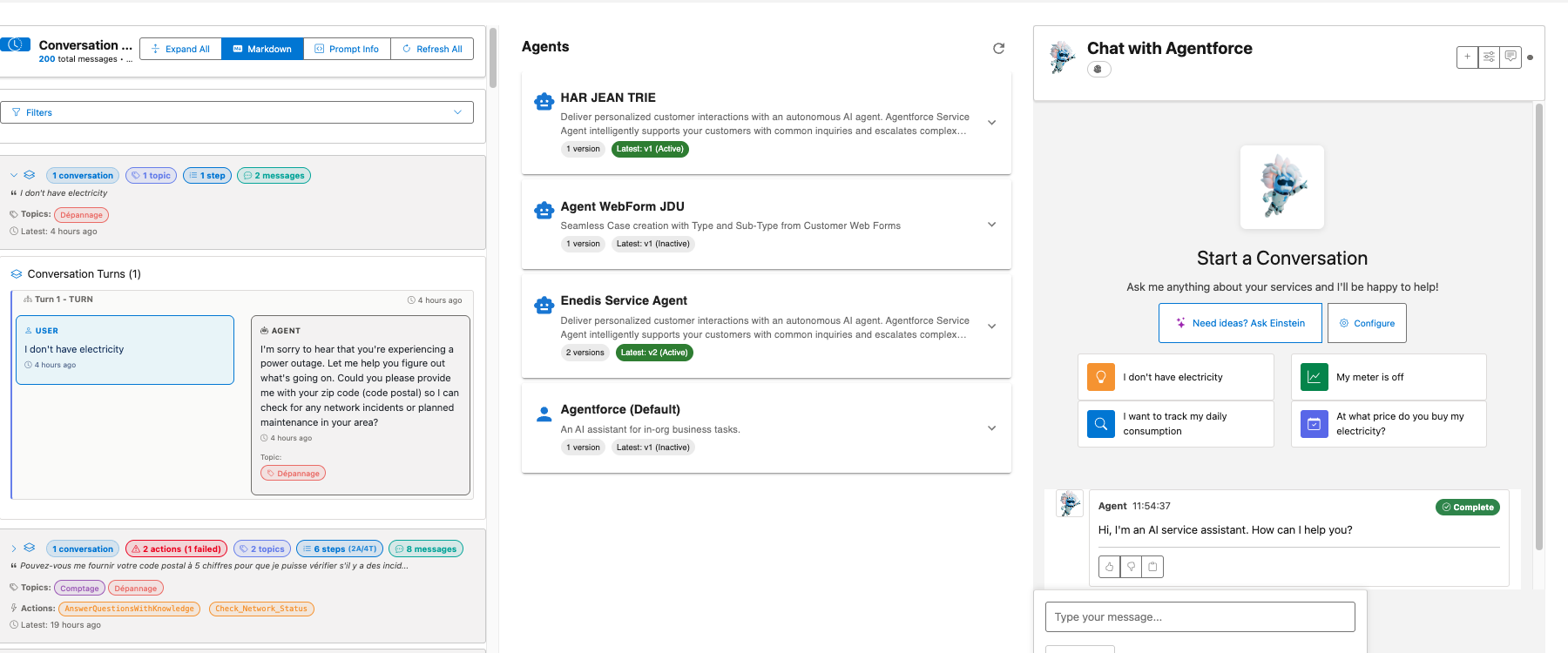The width and height of the screenshot is (1568, 653).
Task: Give thumbs up to agent message
Action: pos(1109,567)
